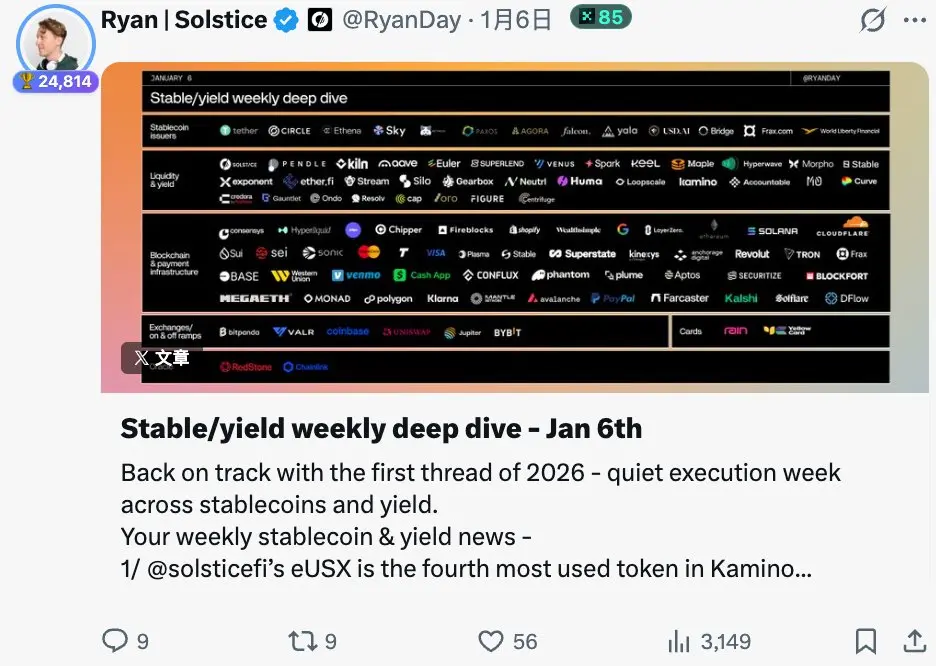Open Ryan's profile avatar picture
936x666 pixels.
pos(56,43)
